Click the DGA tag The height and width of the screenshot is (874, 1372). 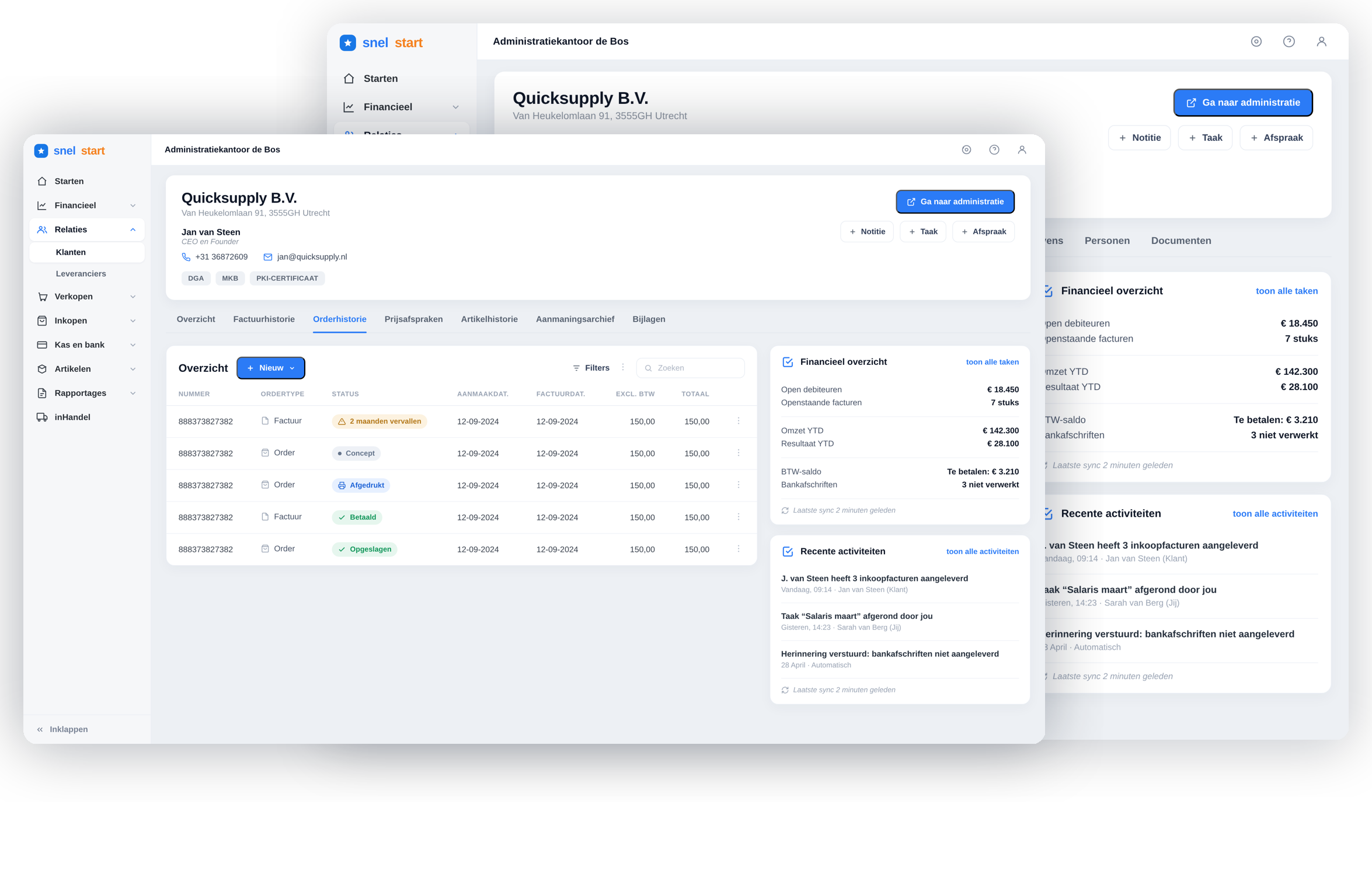click(196, 278)
